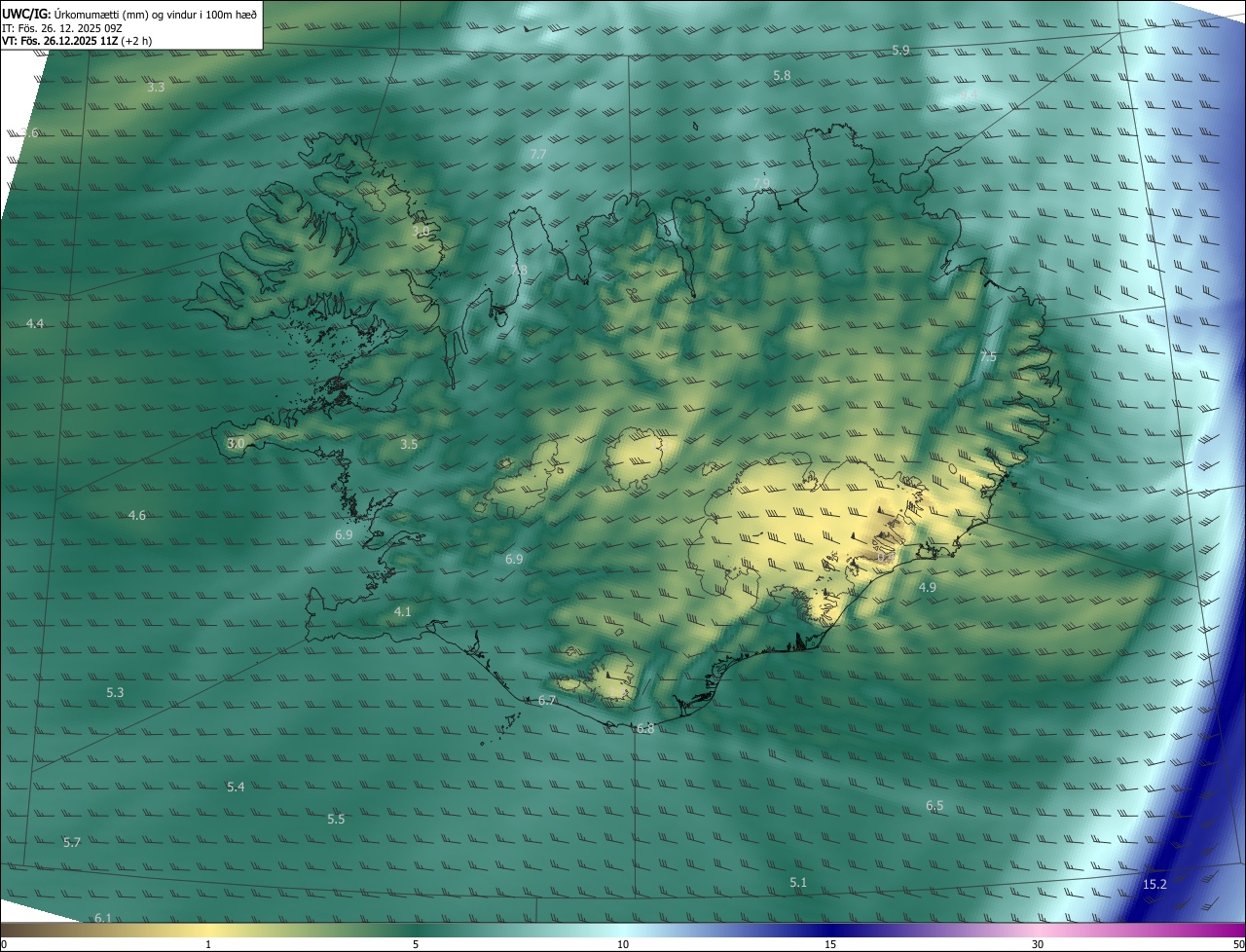Screen dimensions: 1246x952
Task: Click the map value label 6.1
Action: (x=103, y=919)
